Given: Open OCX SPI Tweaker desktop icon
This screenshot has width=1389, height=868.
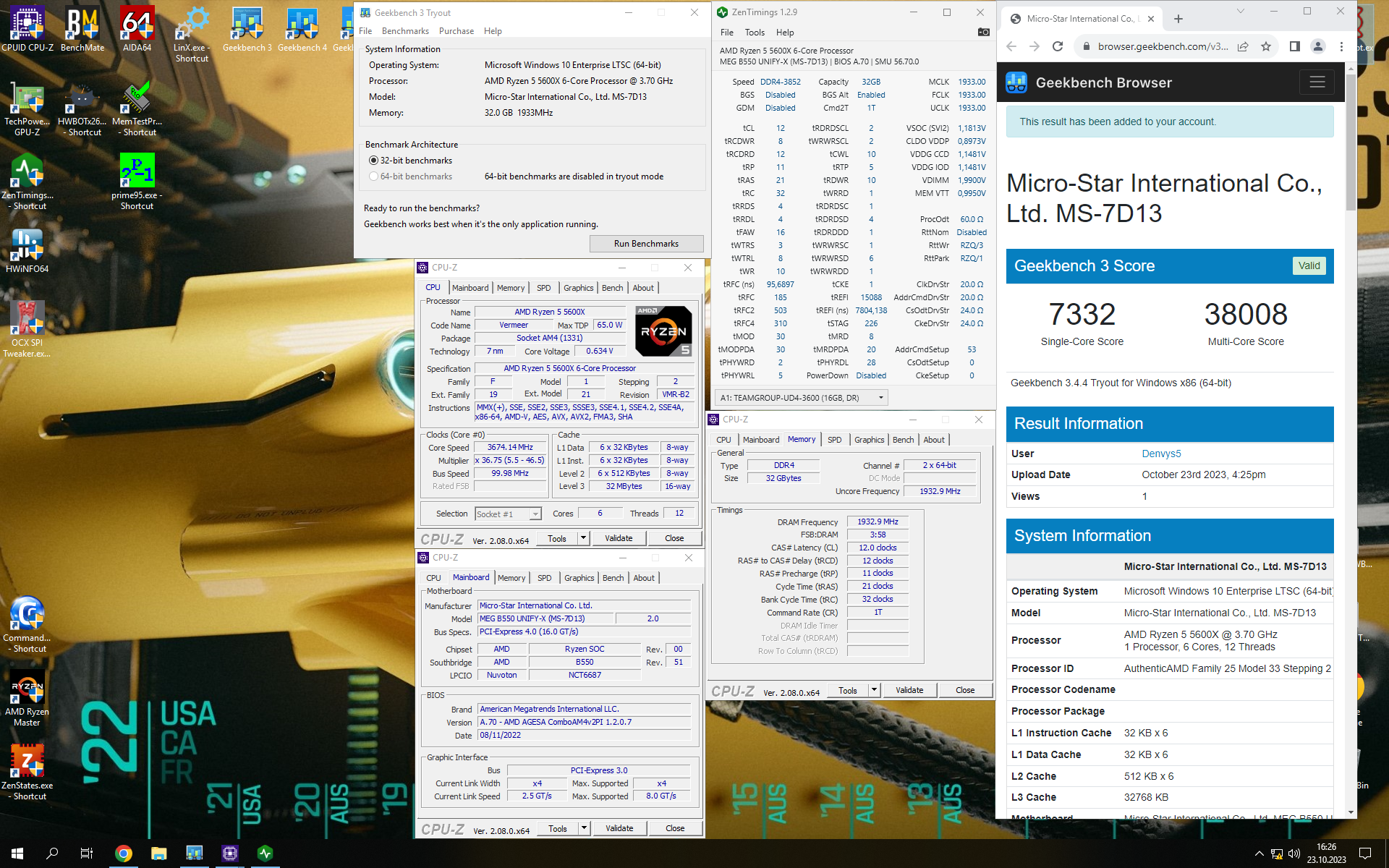Looking at the screenshot, I should pyautogui.click(x=27, y=329).
